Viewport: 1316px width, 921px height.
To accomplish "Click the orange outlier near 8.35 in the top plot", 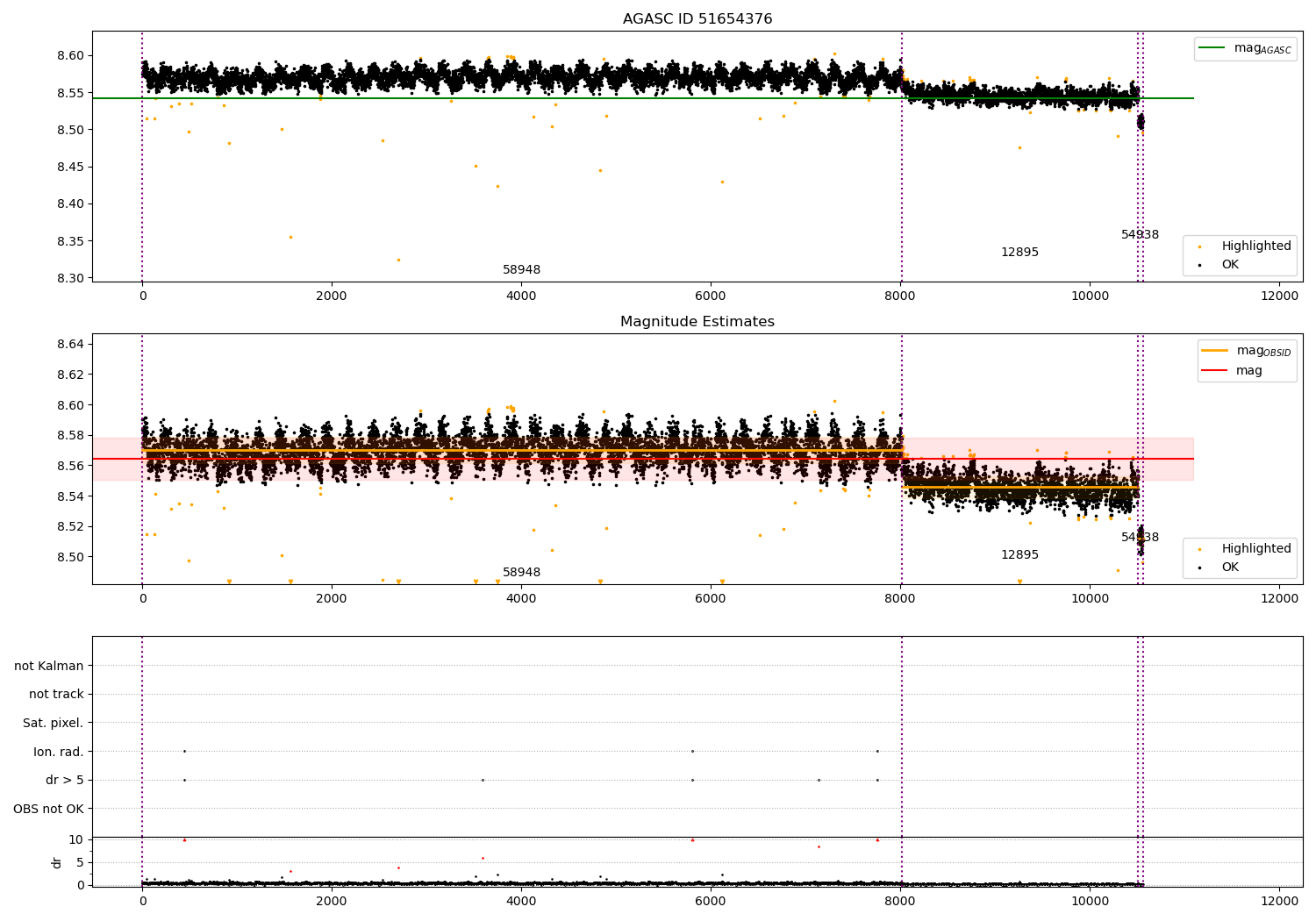I will coord(290,237).
